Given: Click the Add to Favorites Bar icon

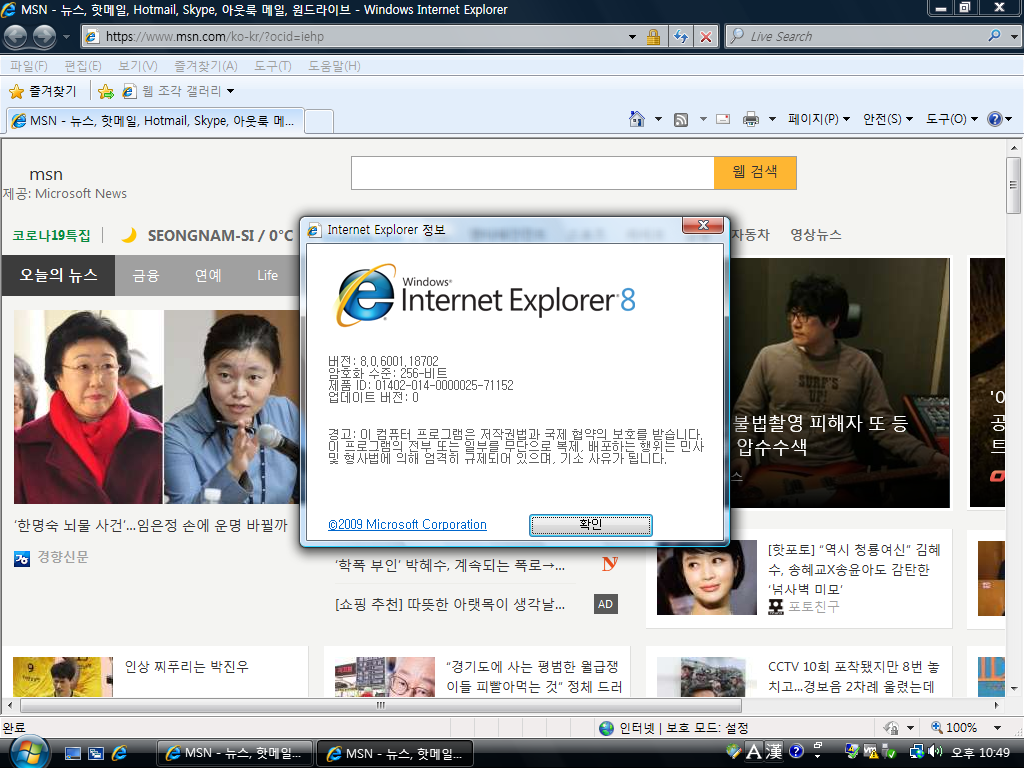Looking at the screenshot, I should click(x=106, y=91).
